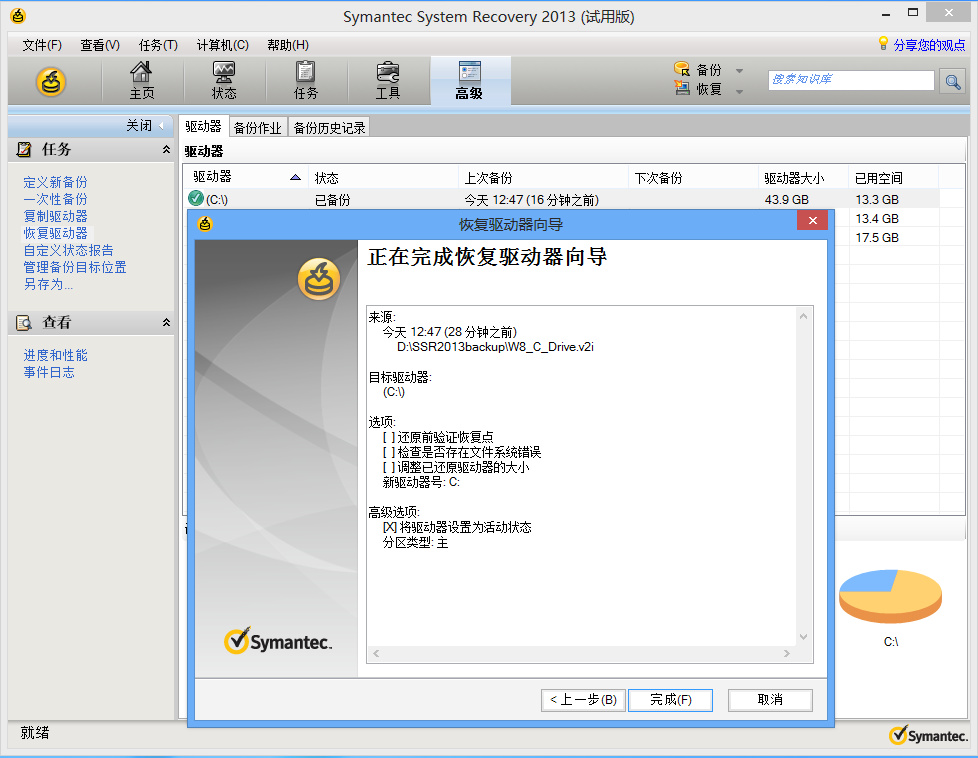978x758 pixels.
Task: Select the 高级 (Advanced) toolbar icon
Action: coord(470,80)
